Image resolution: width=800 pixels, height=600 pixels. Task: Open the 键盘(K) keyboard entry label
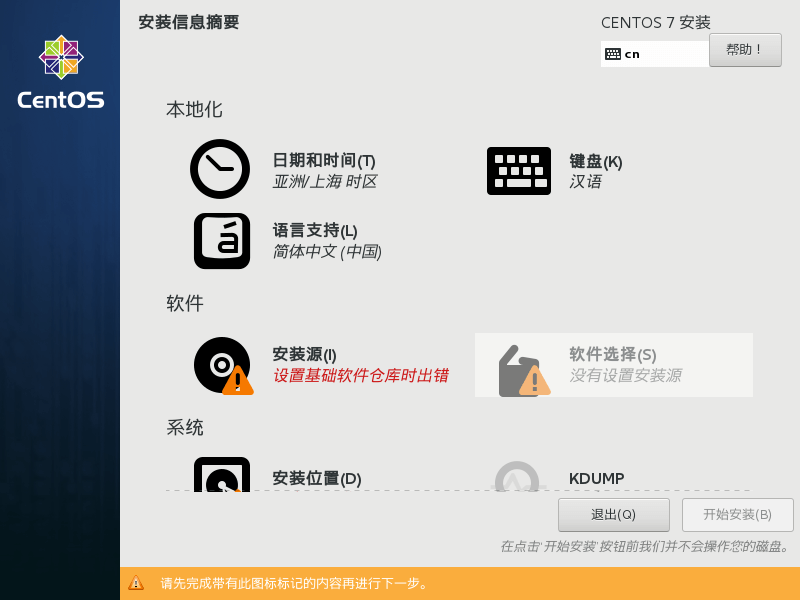tap(595, 161)
